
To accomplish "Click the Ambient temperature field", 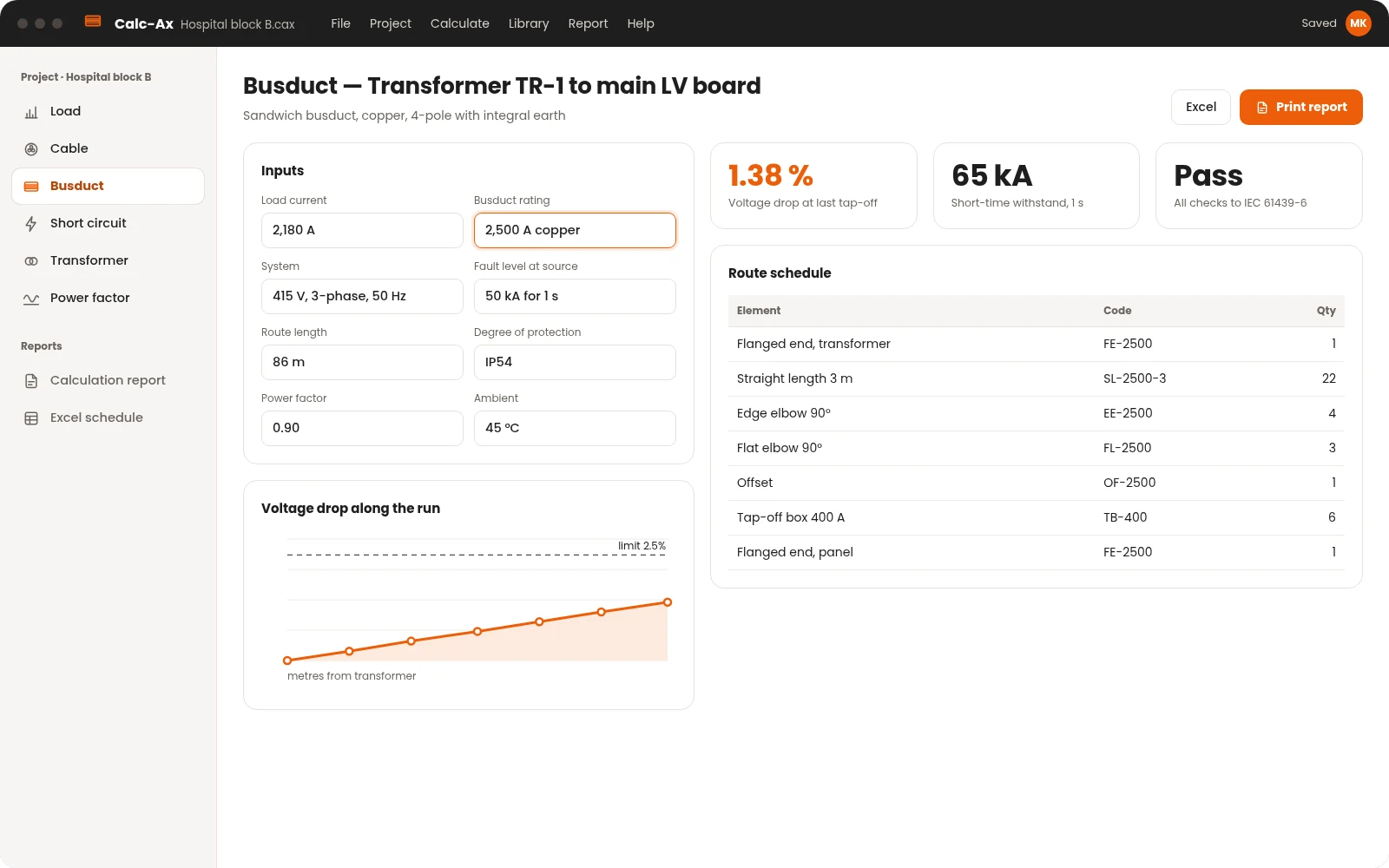I will tap(575, 428).
